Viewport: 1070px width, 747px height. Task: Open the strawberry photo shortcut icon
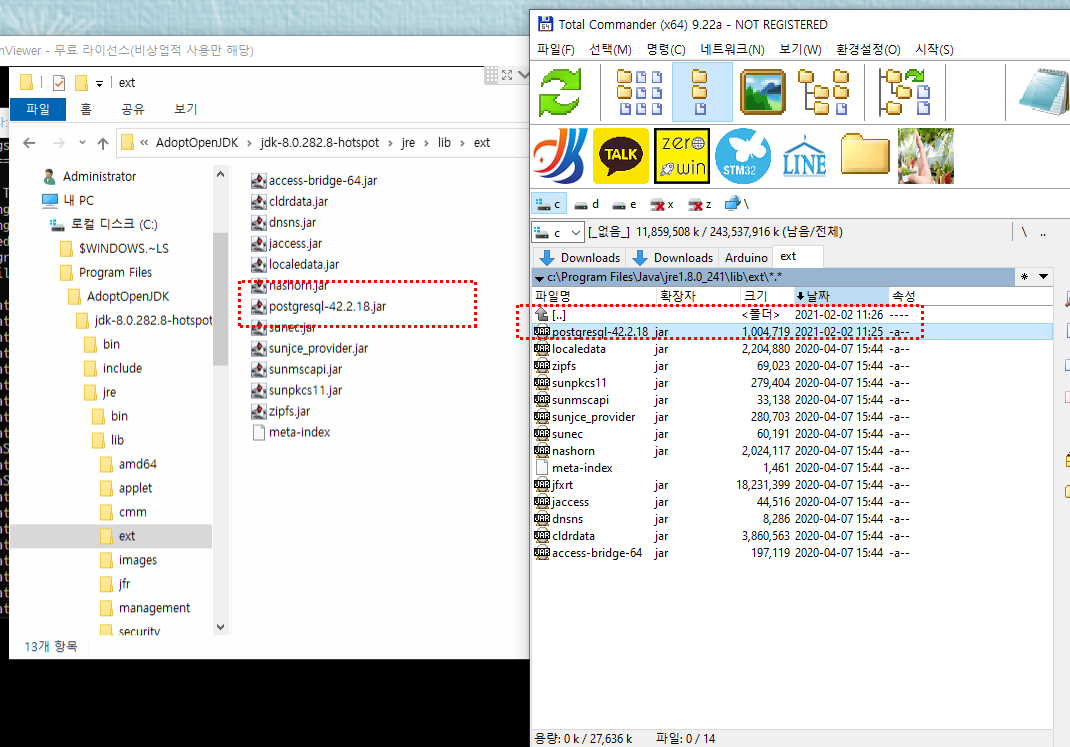(x=925, y=156)
